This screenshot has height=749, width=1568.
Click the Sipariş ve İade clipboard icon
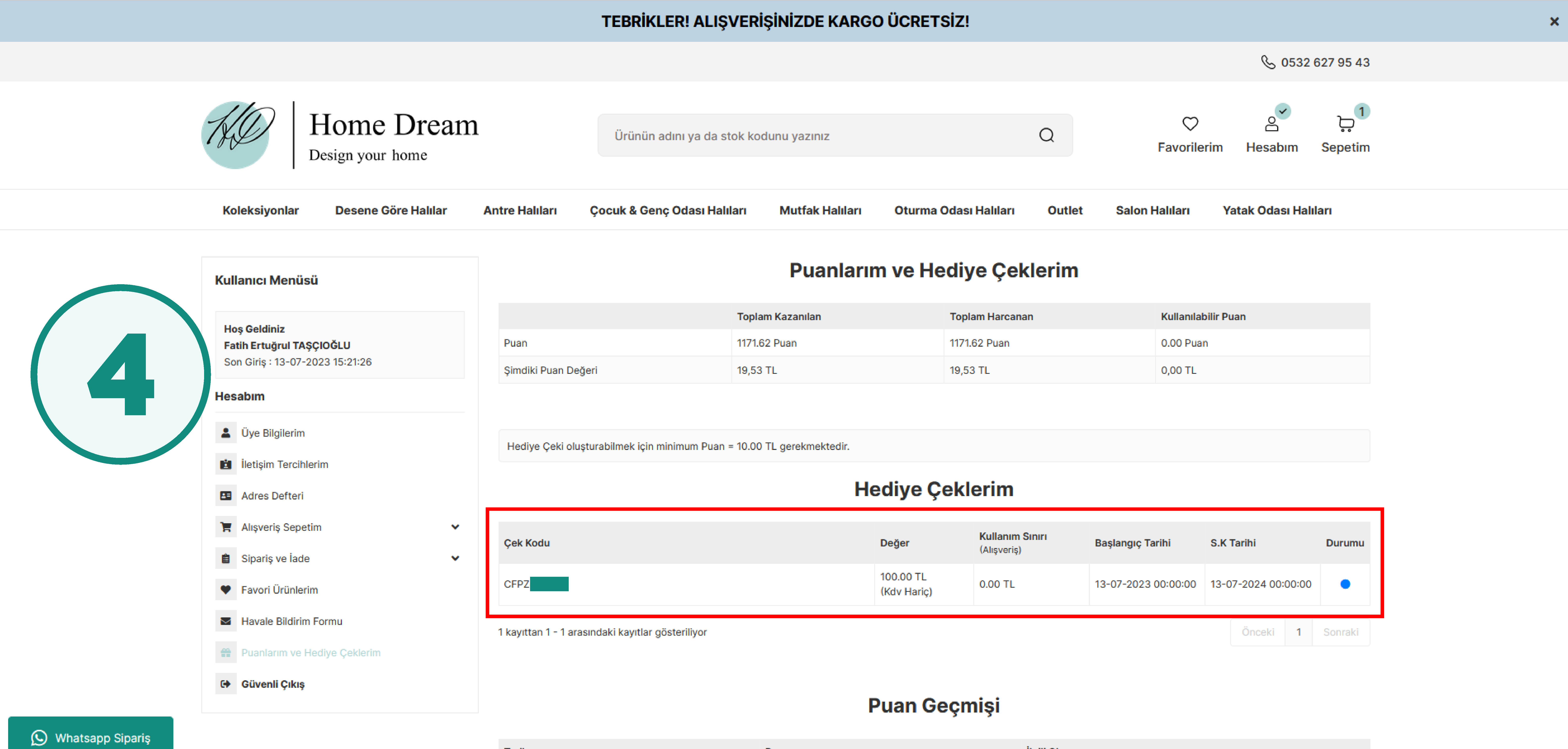pyautogui.click(x=226, y=558)
